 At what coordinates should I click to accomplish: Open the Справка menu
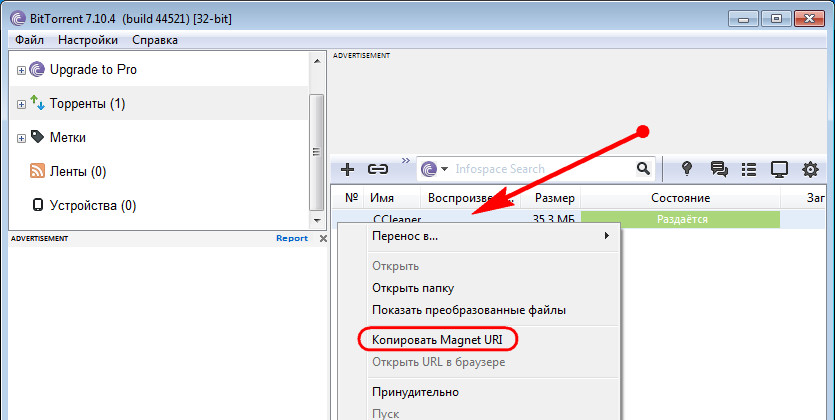click(155, 40)
